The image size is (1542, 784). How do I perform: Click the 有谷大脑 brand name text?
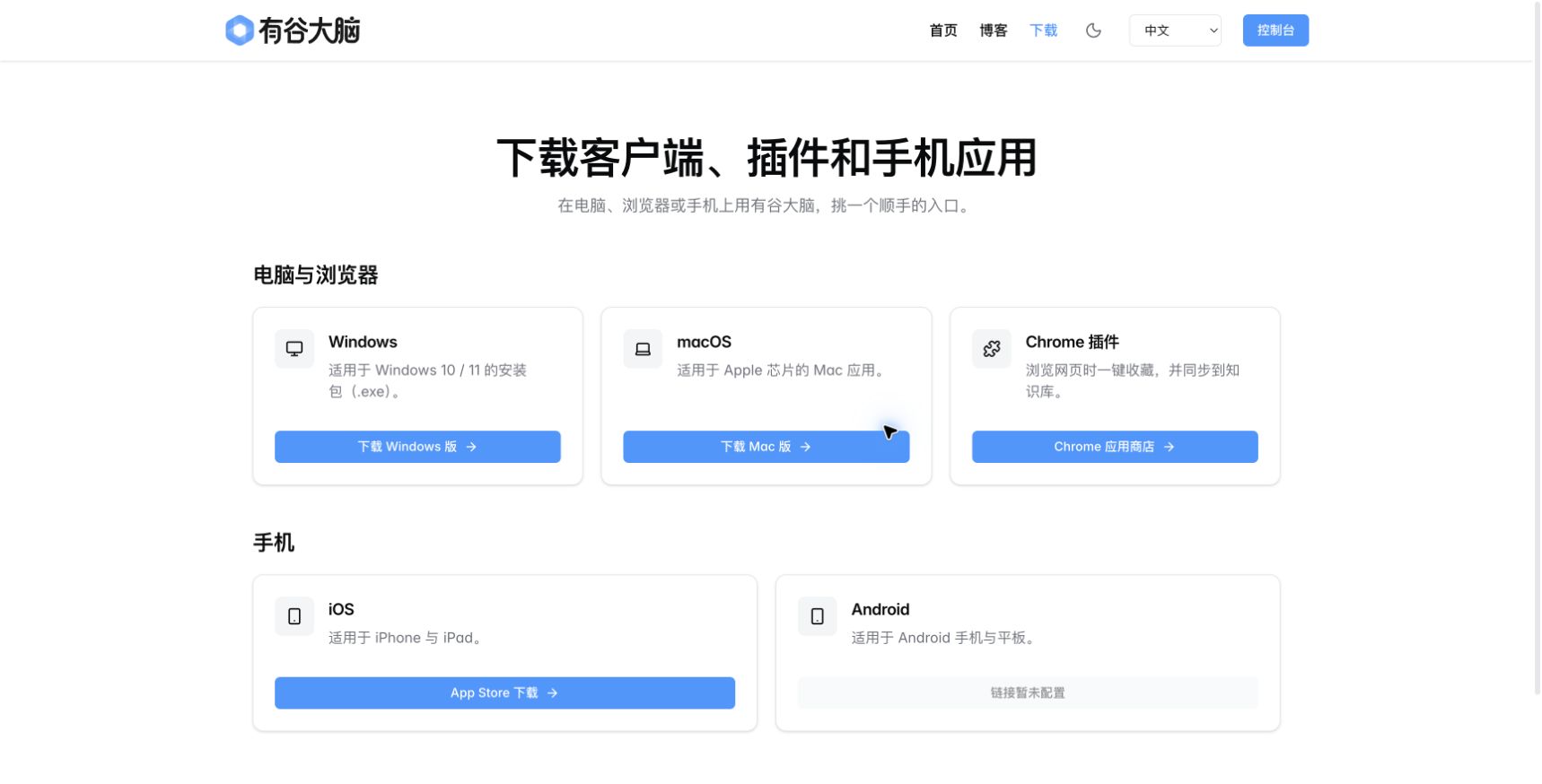310,30
